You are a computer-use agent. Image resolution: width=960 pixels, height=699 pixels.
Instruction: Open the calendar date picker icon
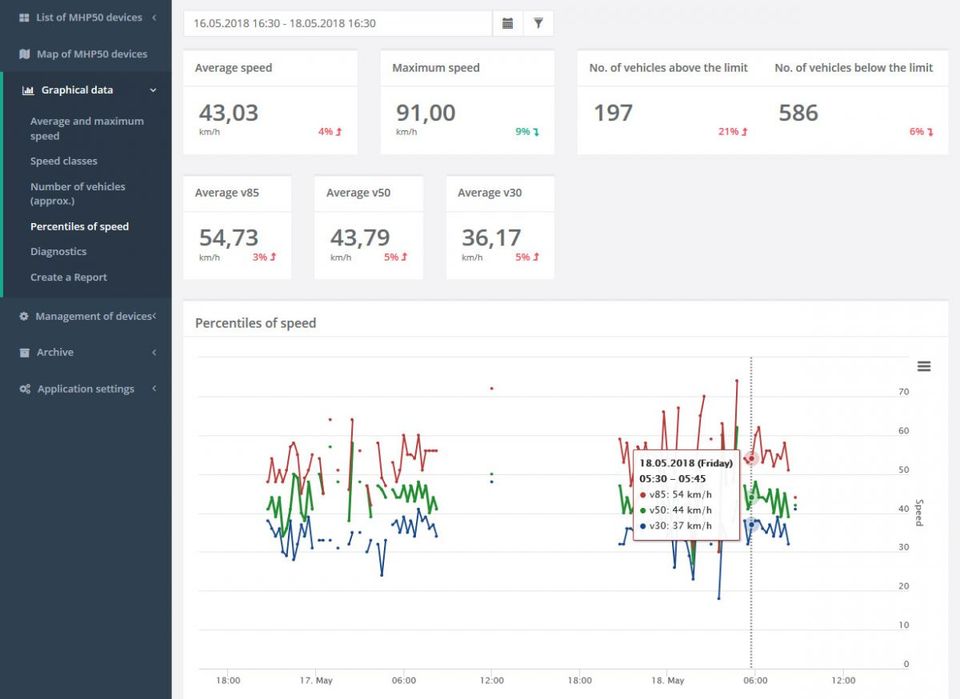pyautogui.click(x=508, y=23)
